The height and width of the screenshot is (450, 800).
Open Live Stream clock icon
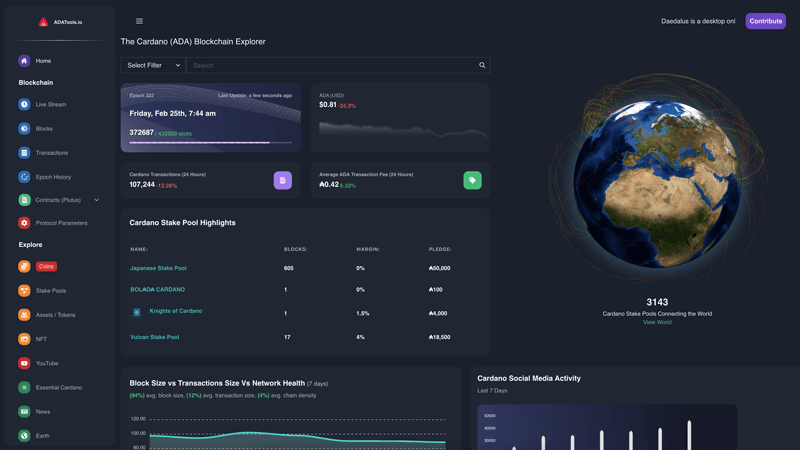click(24, 104)
